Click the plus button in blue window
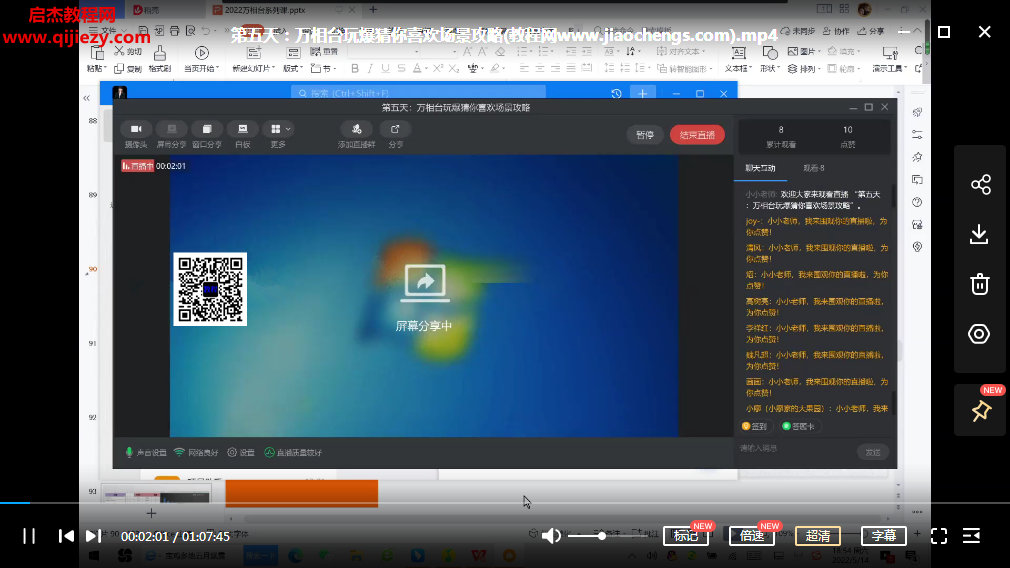 643,93
